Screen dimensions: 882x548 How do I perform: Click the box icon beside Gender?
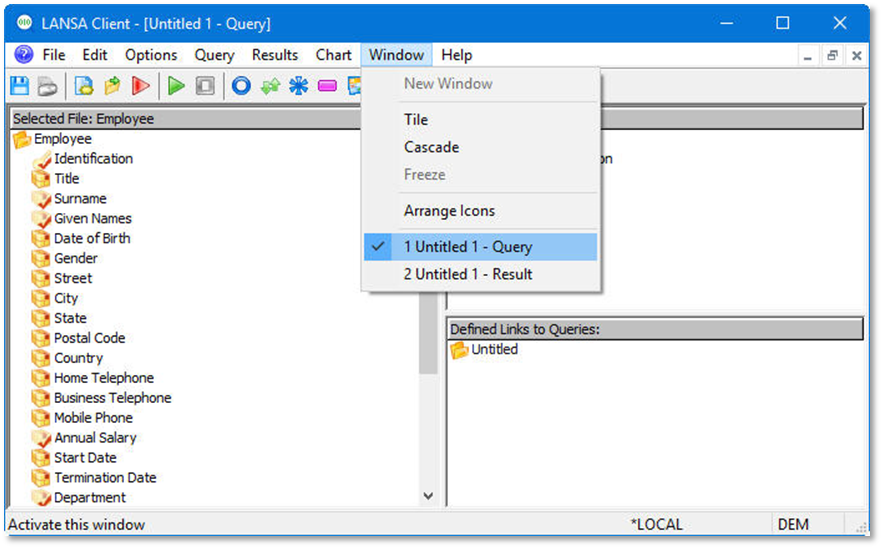click(40, 259)
